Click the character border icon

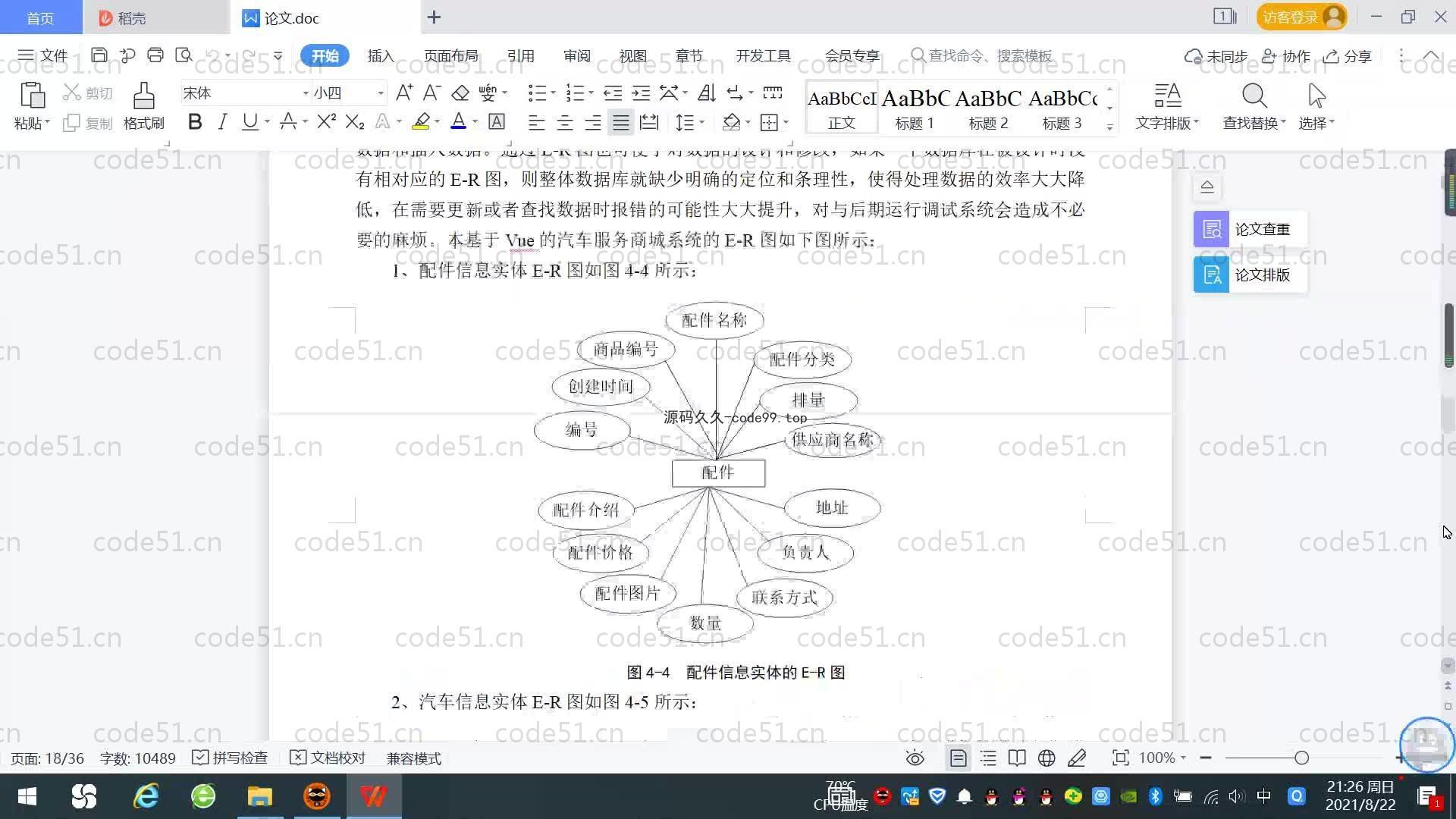point(497,121)
